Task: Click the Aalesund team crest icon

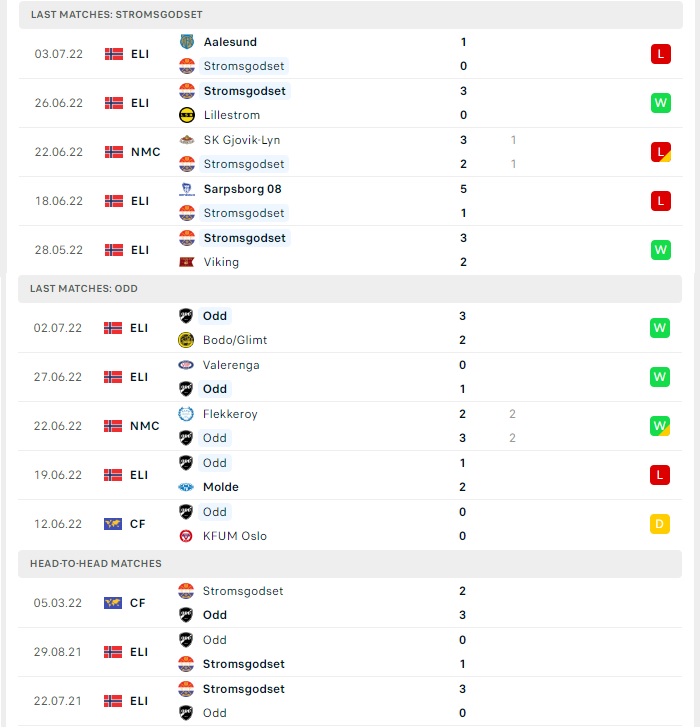Action: pyautogui.click(x=187, y=42)
